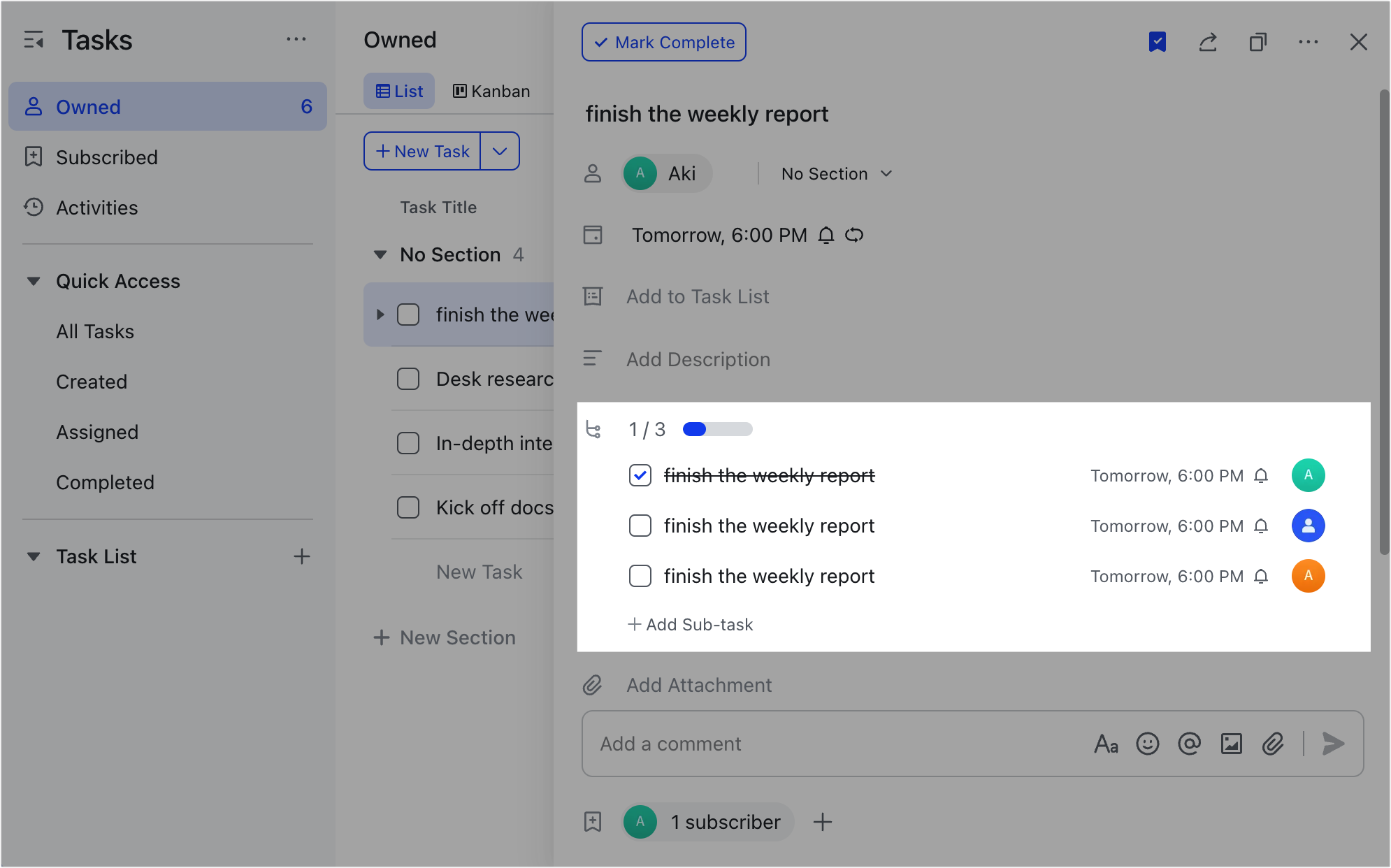Open the No Section dropdown

836,173
